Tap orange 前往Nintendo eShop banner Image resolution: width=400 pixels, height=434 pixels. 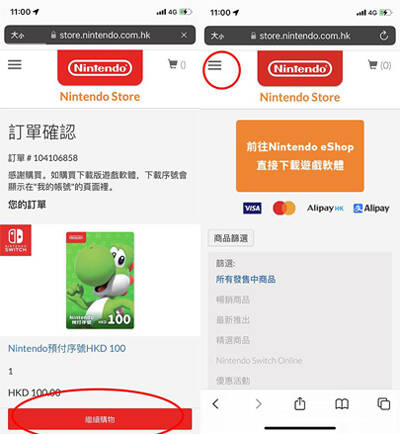pyautogui.click(x=300, y=156)
